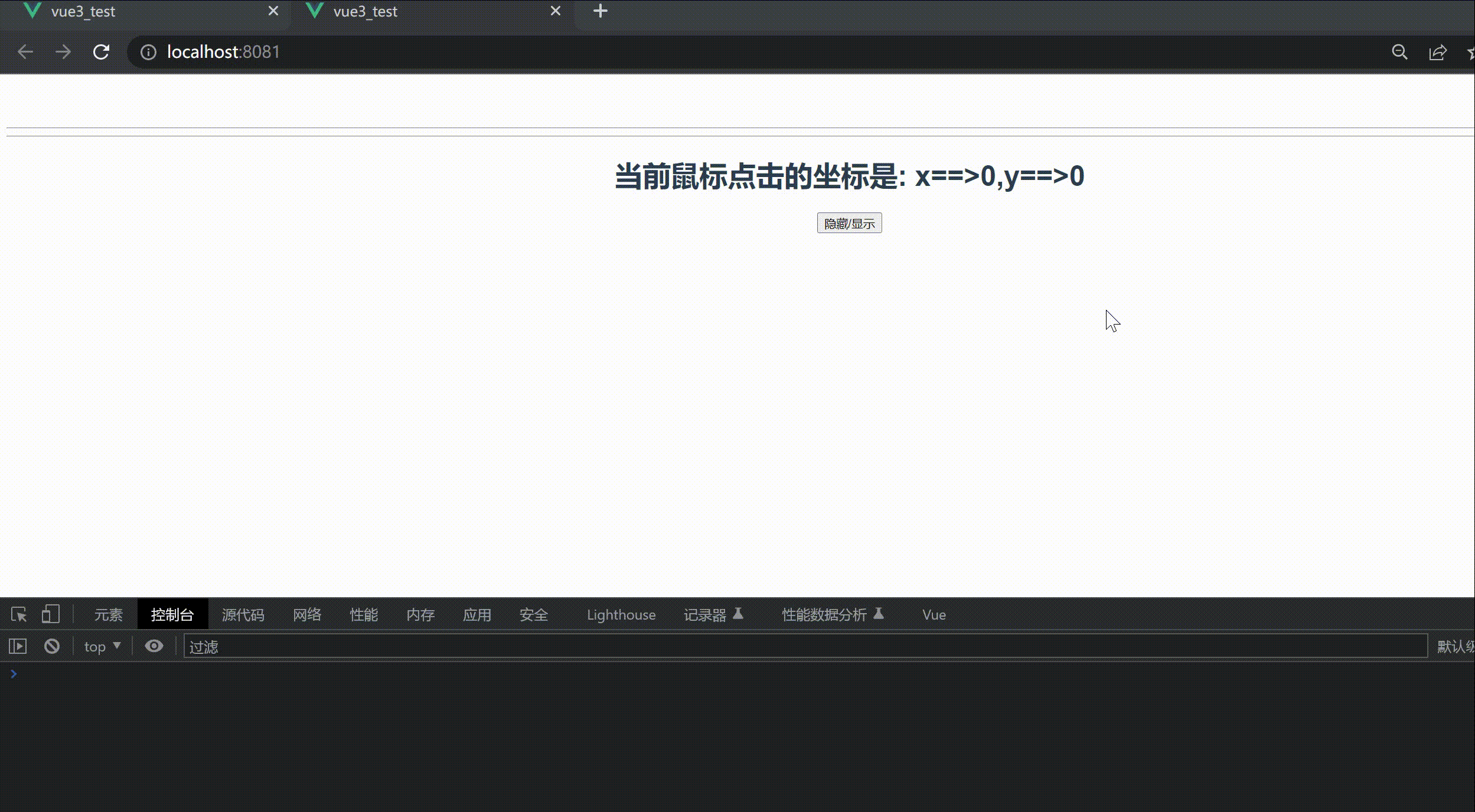The image size is (1475, 812).
Task: Open a new browser tab with the plus button
Action: click(599, 10)
